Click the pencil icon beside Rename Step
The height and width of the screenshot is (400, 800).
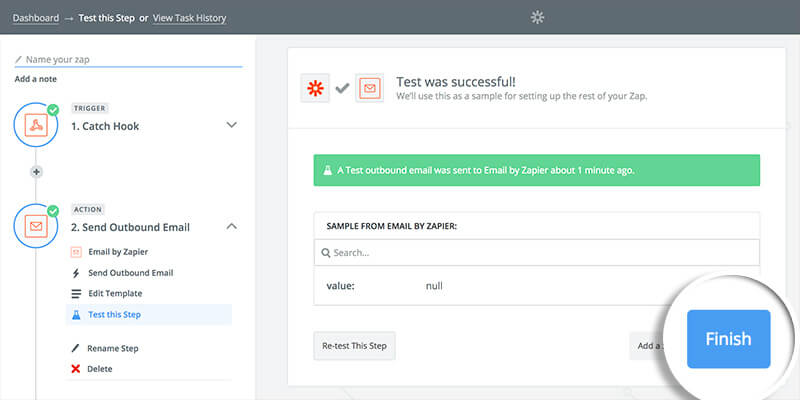coord(76,348)
